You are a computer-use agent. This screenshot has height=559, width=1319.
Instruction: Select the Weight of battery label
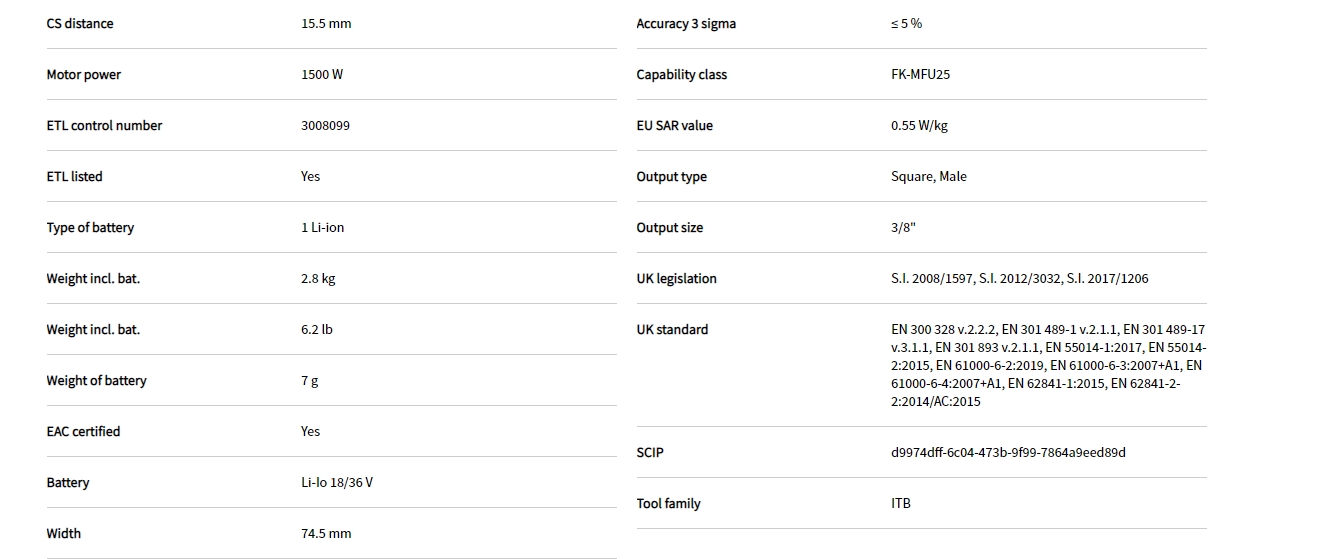pyautogui.click(x=96, y=381)
